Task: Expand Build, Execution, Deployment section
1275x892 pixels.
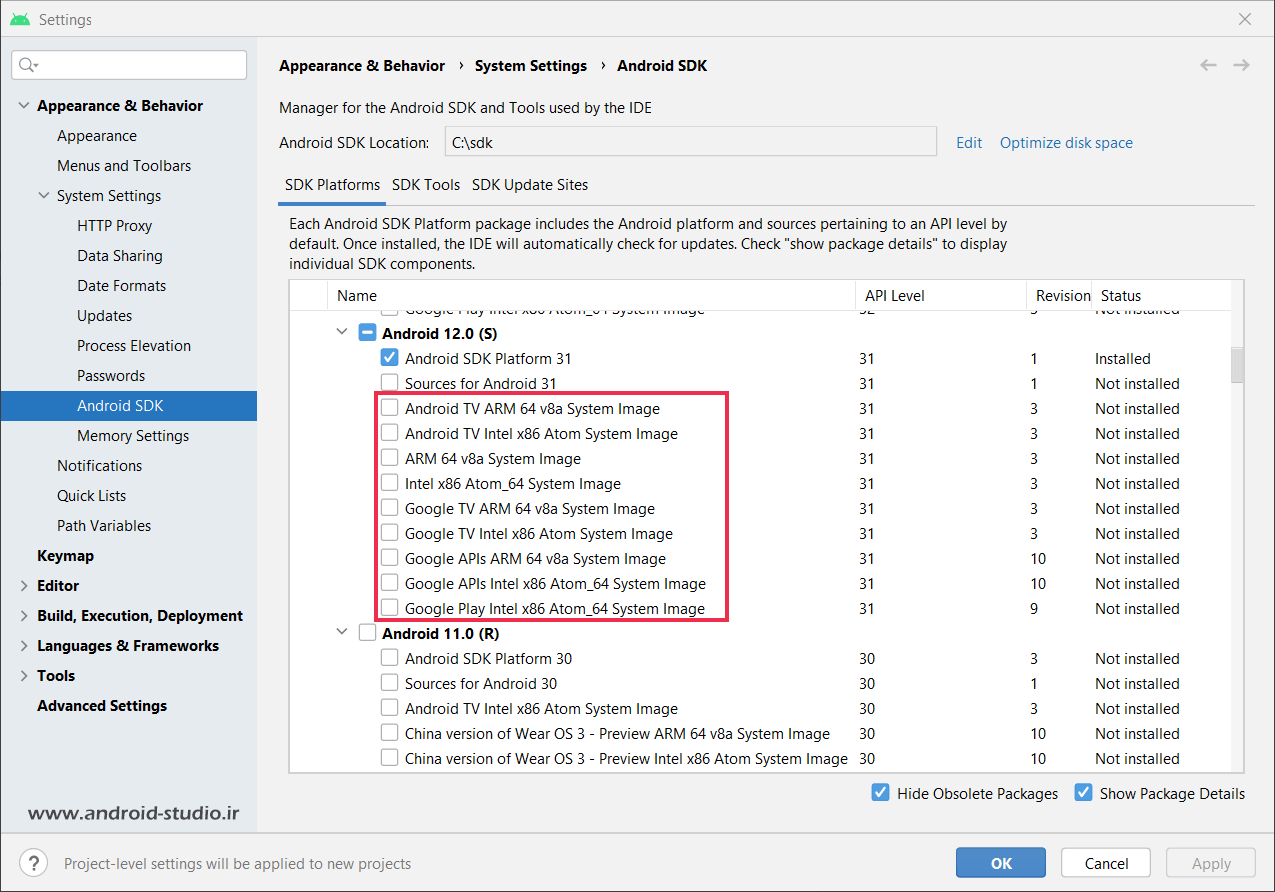Action: point(24,616)
